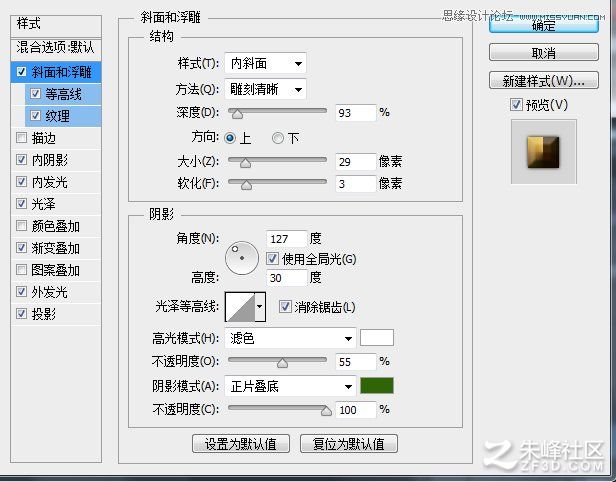Toggle the 光泽 checkbox
The width and height of the screenshot is (616, 482).
point(21,203)
